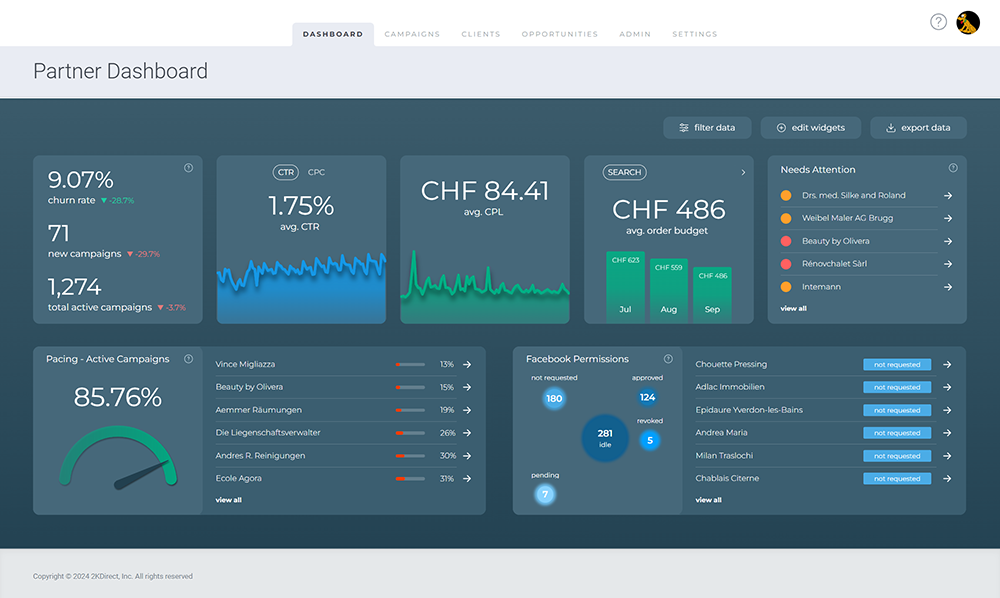The width and height of the screenshot is (1000, 598).
Task: Click the arrow next to Drs. med. Silke and Roland
Action: 947,195
